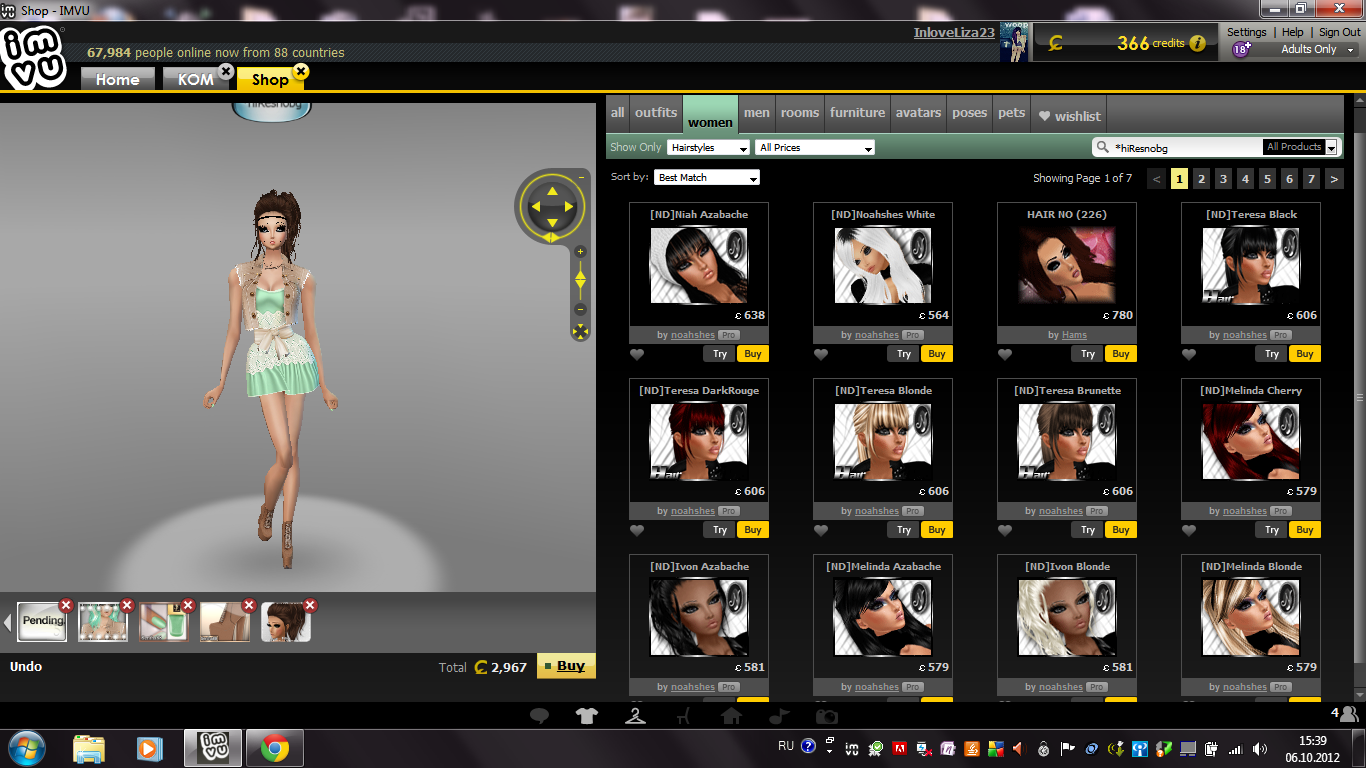Open the chat bubble icon in bottom bar
The image size is (1366, 768).
pos(539,716)
